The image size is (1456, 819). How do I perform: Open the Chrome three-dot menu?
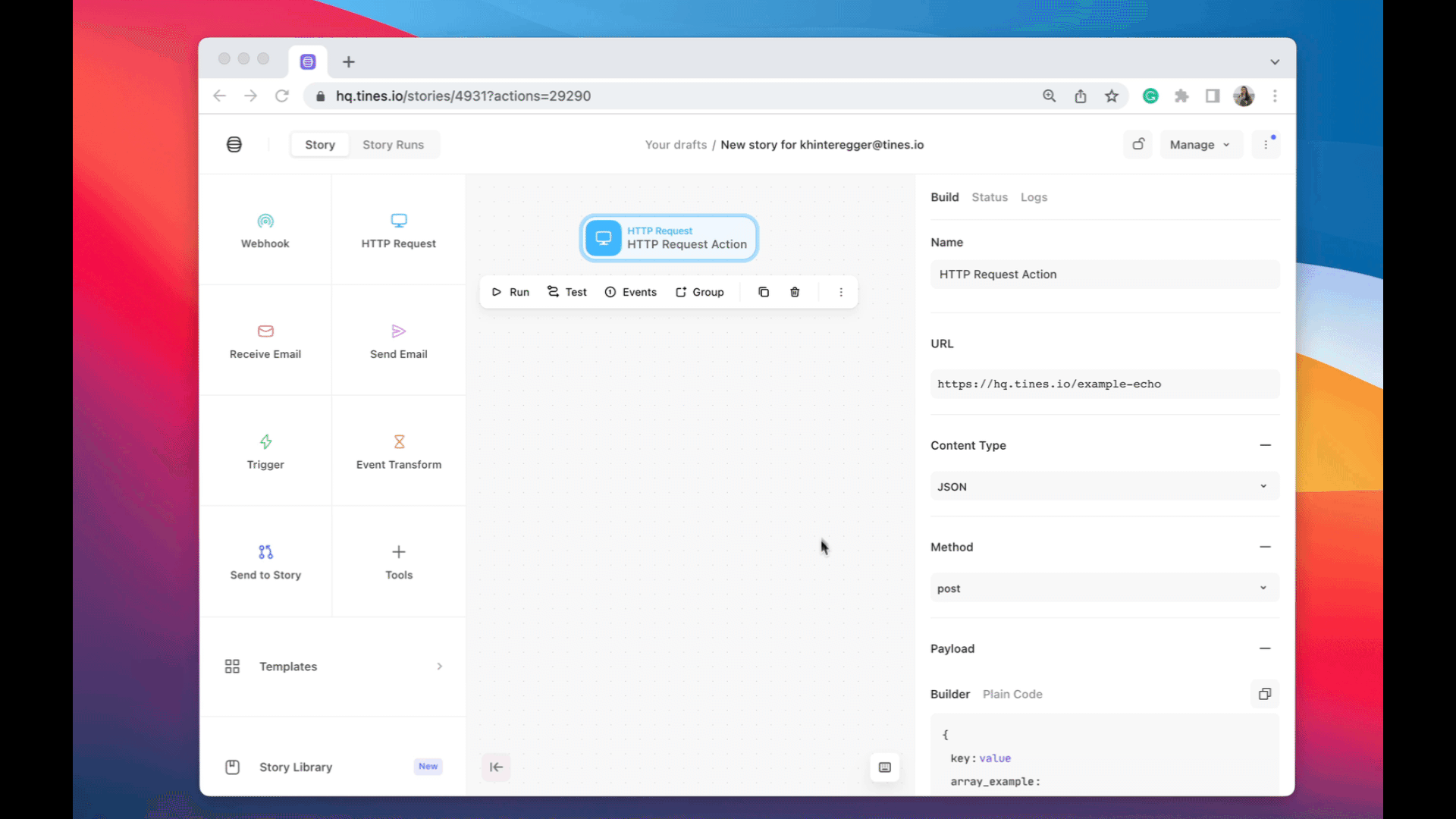[x=1275, y=96]
